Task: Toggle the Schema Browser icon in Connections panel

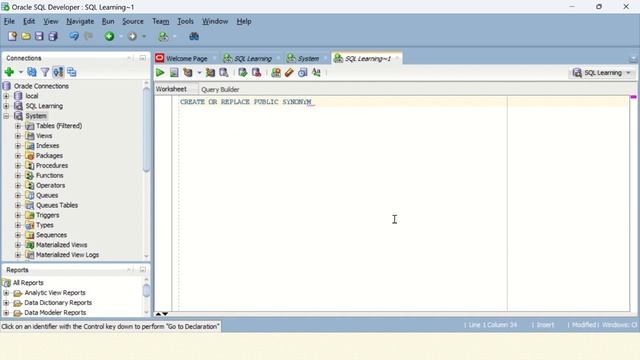Action: click(58, 72)
